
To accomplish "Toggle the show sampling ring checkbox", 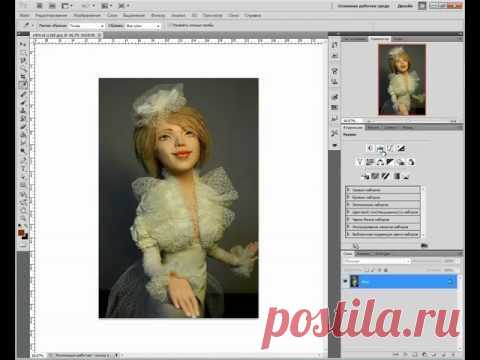I will 169,25.
